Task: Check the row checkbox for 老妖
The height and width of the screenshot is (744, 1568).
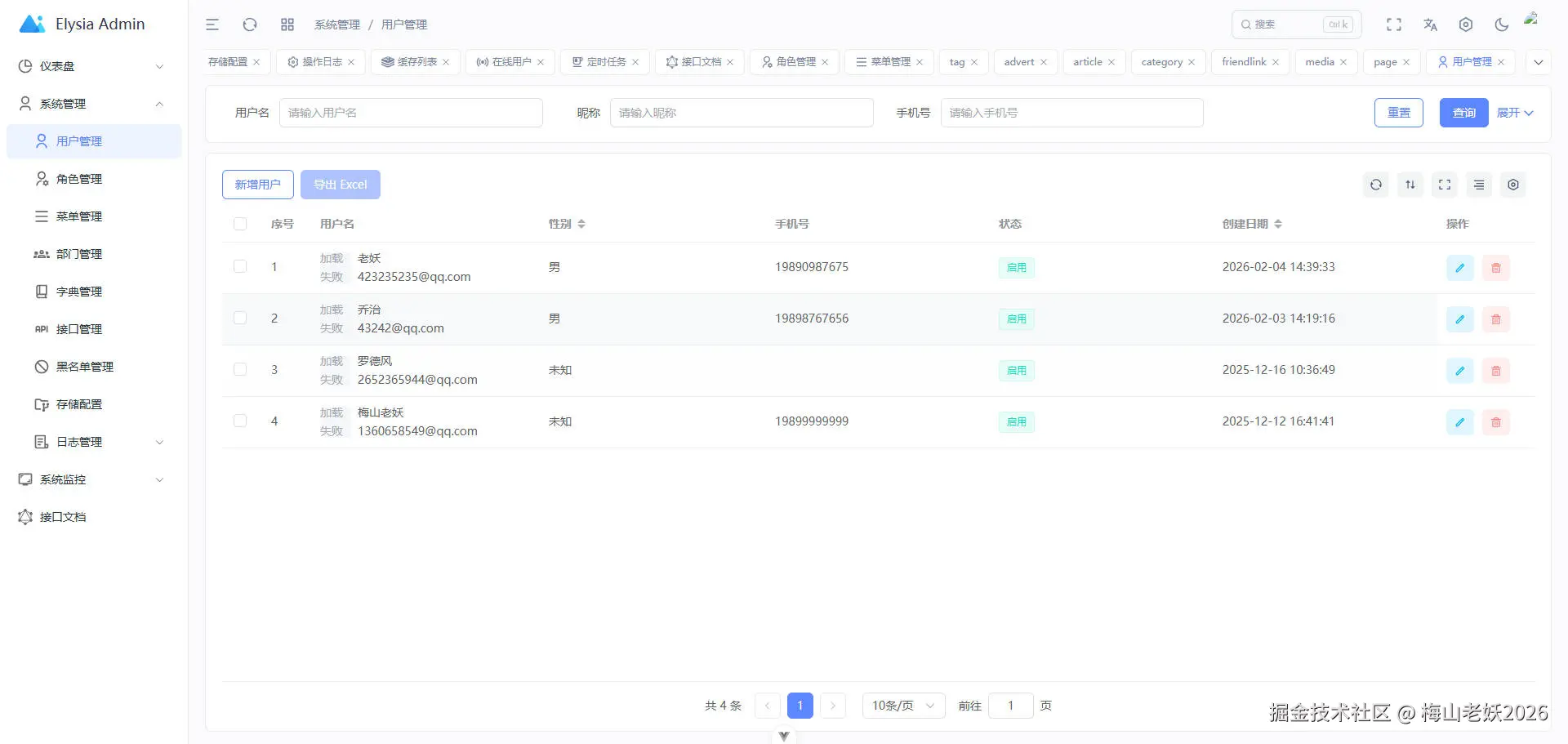Action: click(240, 266)
